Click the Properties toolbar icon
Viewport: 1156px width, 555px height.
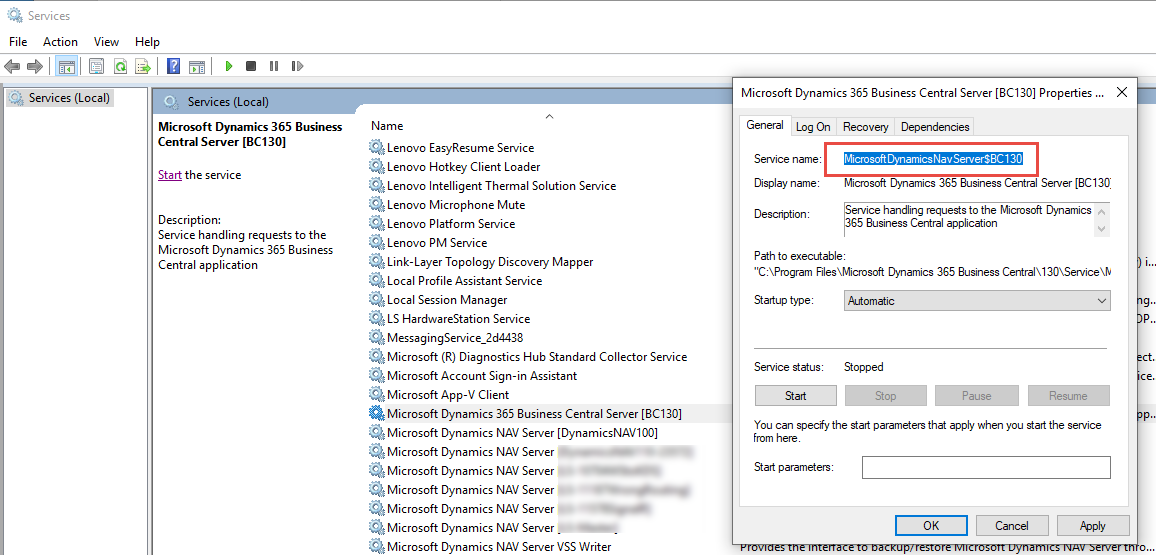tap(97, 67)
